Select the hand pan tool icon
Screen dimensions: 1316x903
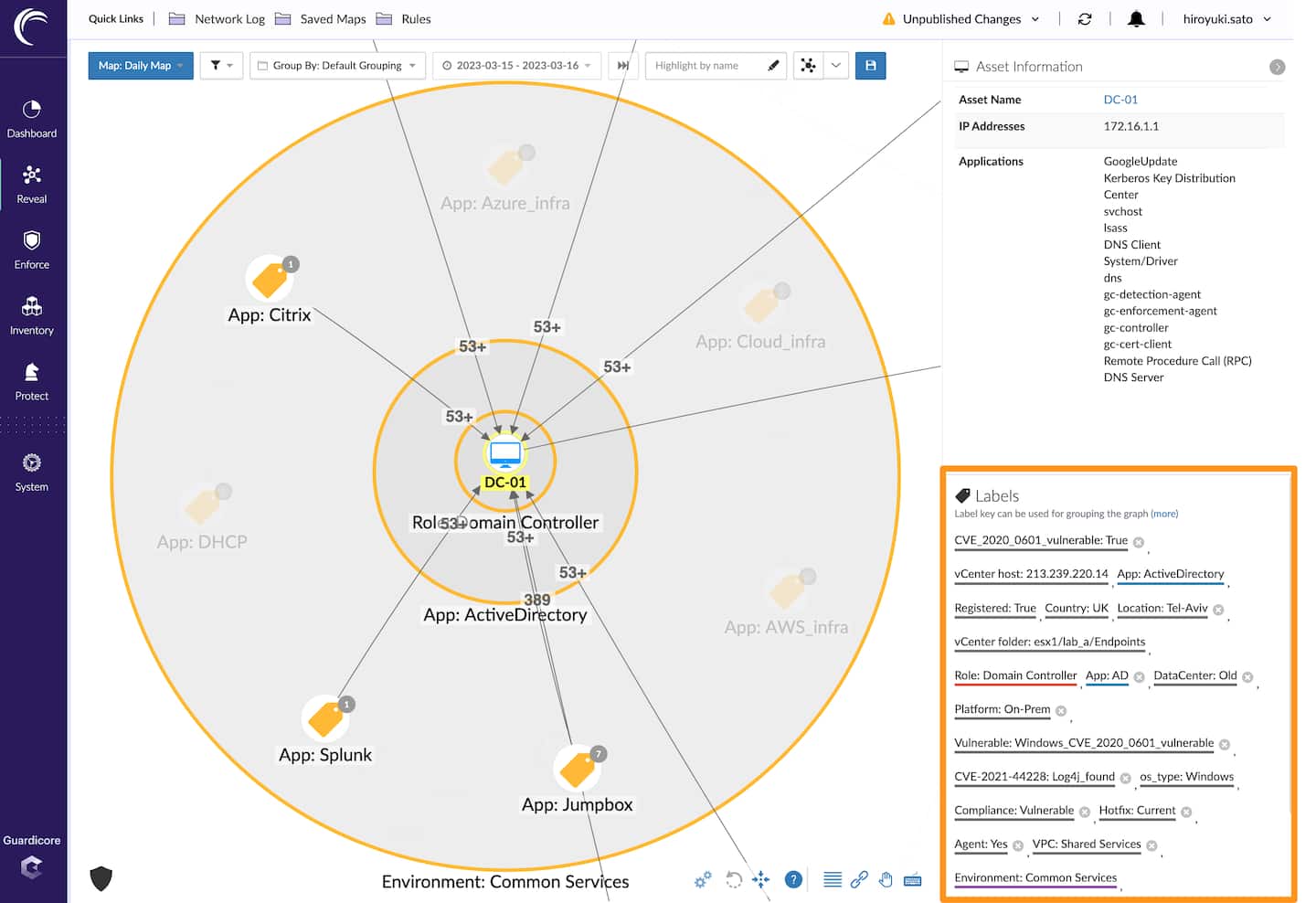[886, 879]
